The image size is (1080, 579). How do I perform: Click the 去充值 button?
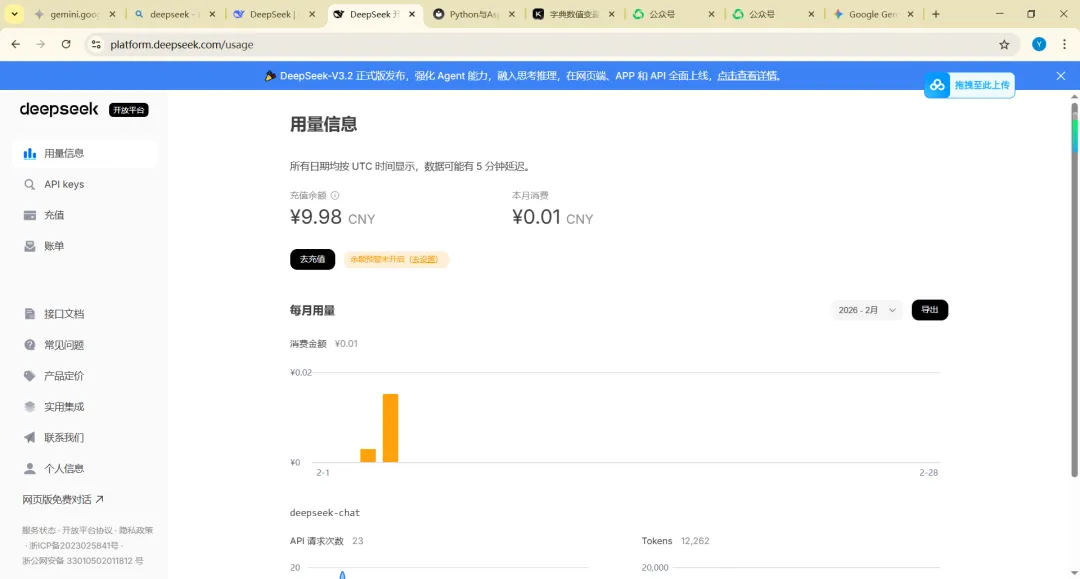click(313, 260)
